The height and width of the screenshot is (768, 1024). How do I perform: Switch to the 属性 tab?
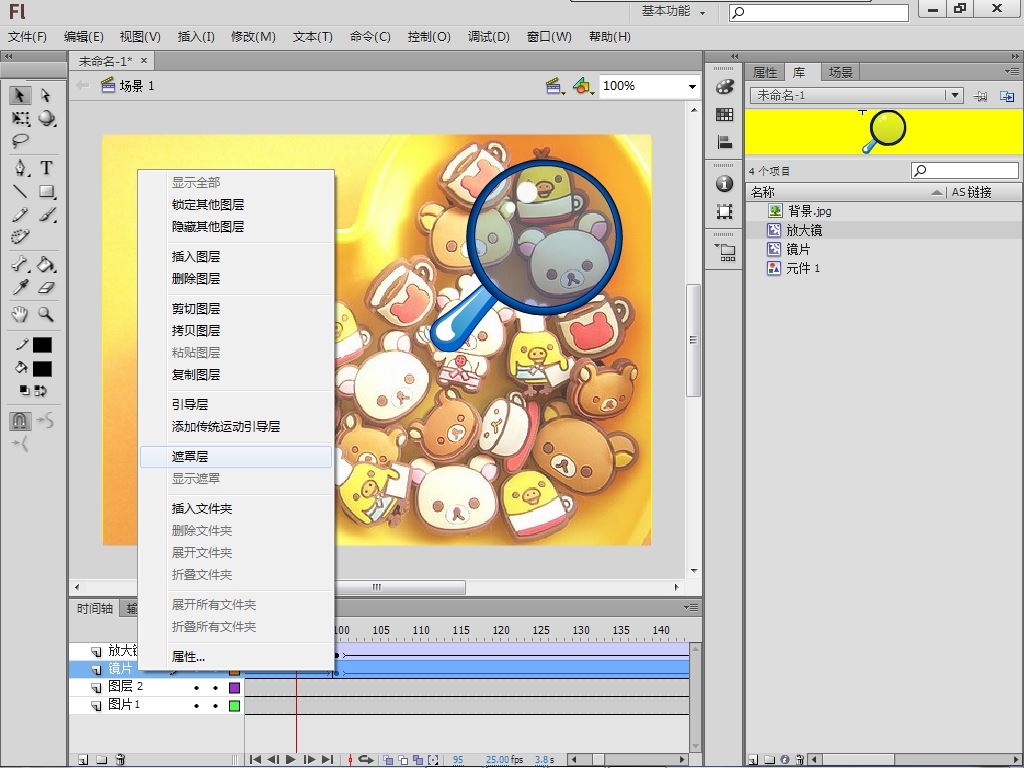tap(765, 72)
